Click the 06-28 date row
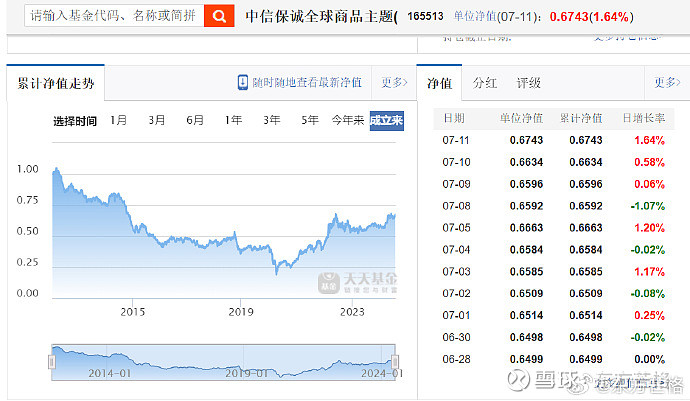690x401 pixels. 554,359
